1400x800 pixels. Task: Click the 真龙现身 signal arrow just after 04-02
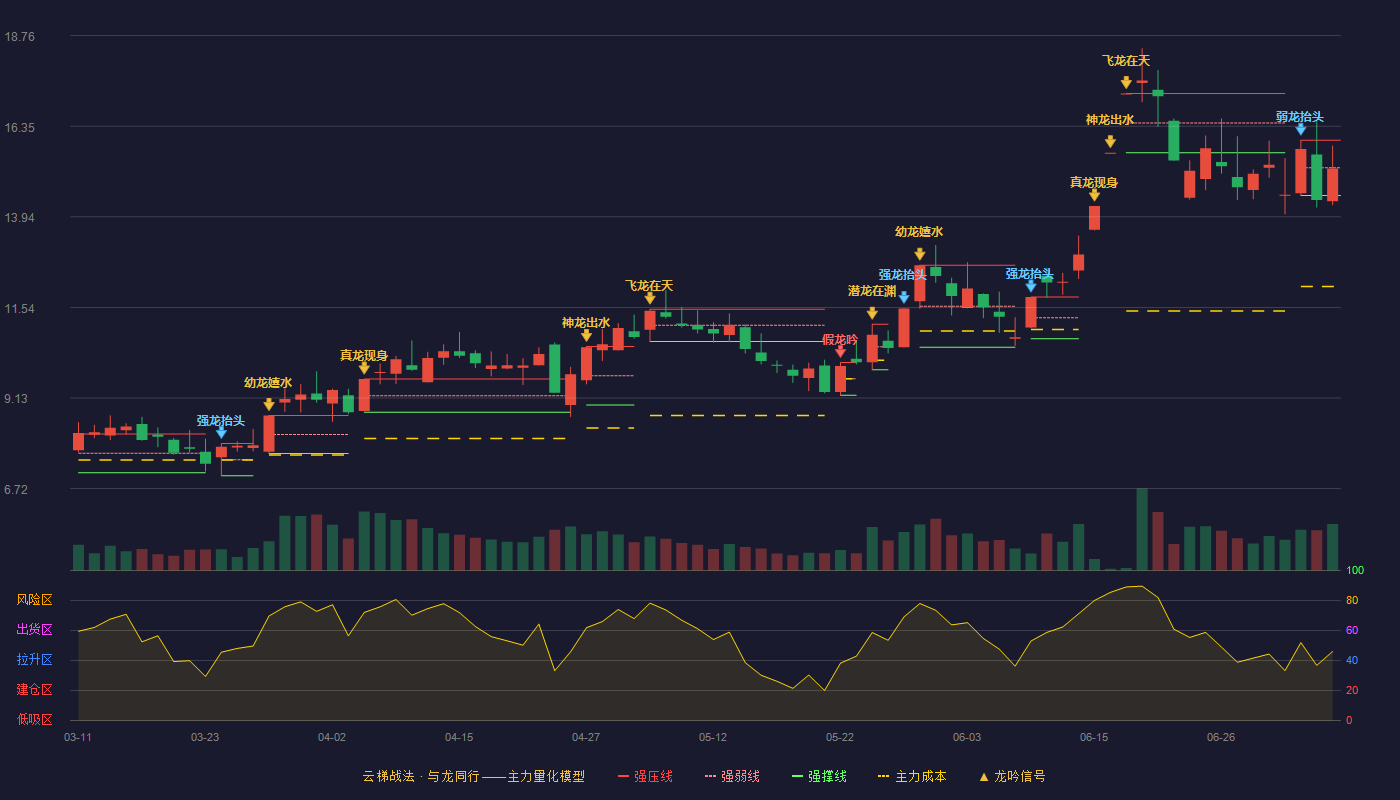[x=364, y=368]
